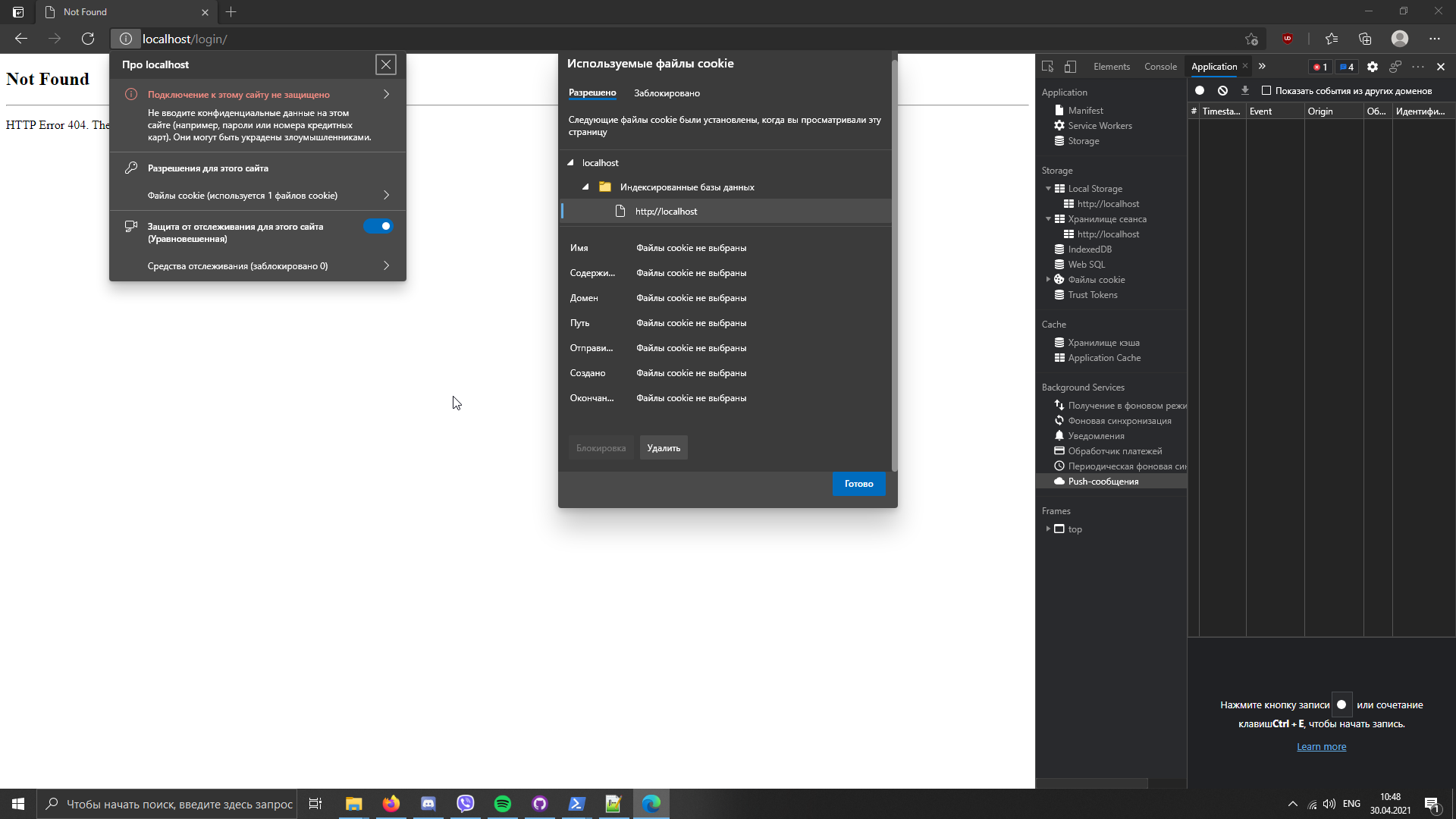The width and height of the screenshot is (1456, 819).
Task: Expand the 'top' frame entry
Action: click(1049, 529)
